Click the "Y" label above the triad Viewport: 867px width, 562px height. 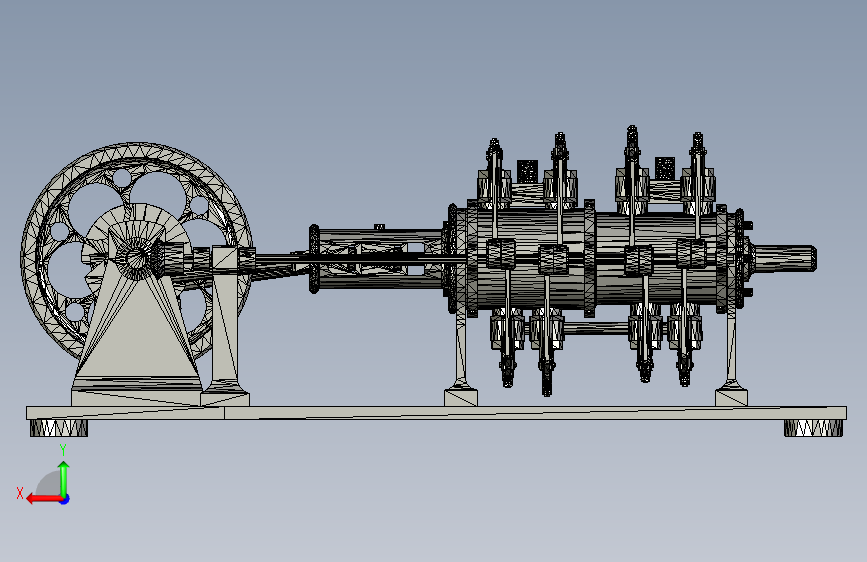pyautogui.click(x=63, y=450)
